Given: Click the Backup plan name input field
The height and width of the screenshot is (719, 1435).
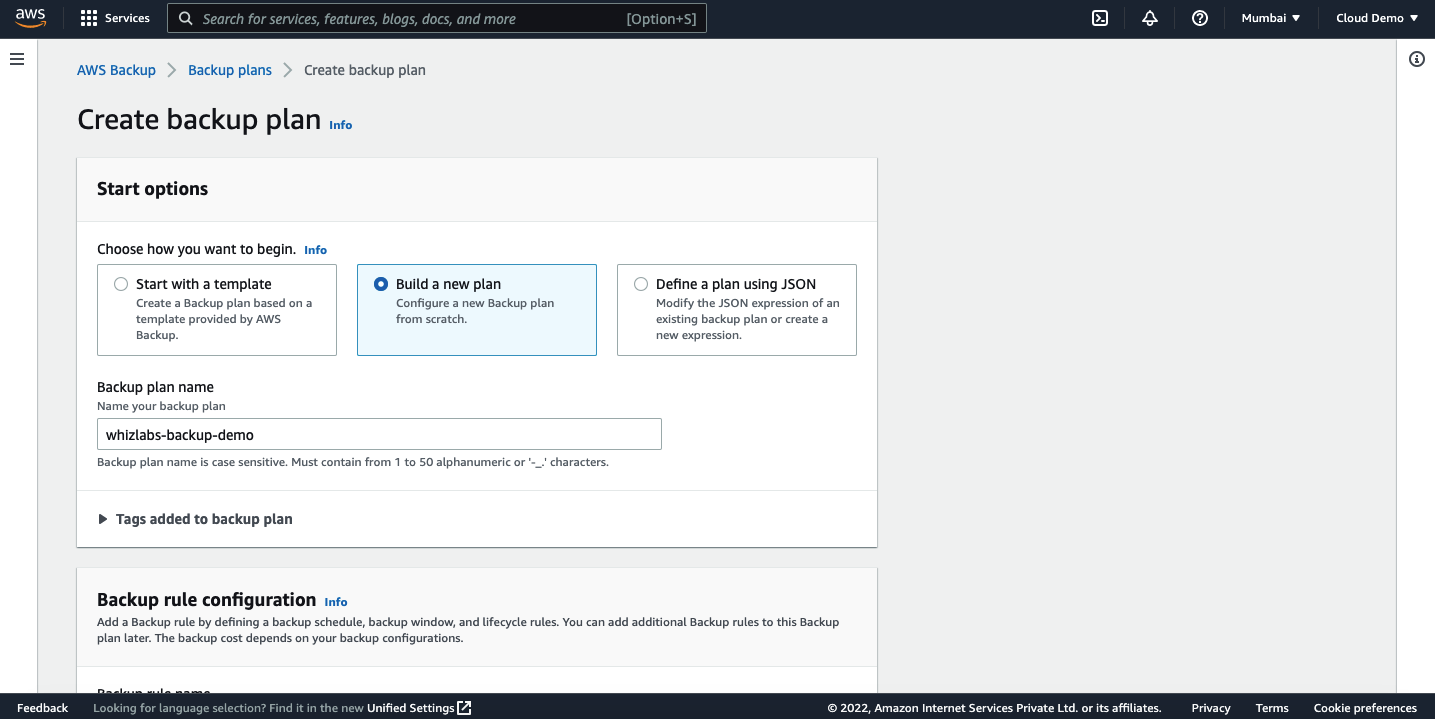Looking at the screenshot, I should coord(379,434).
